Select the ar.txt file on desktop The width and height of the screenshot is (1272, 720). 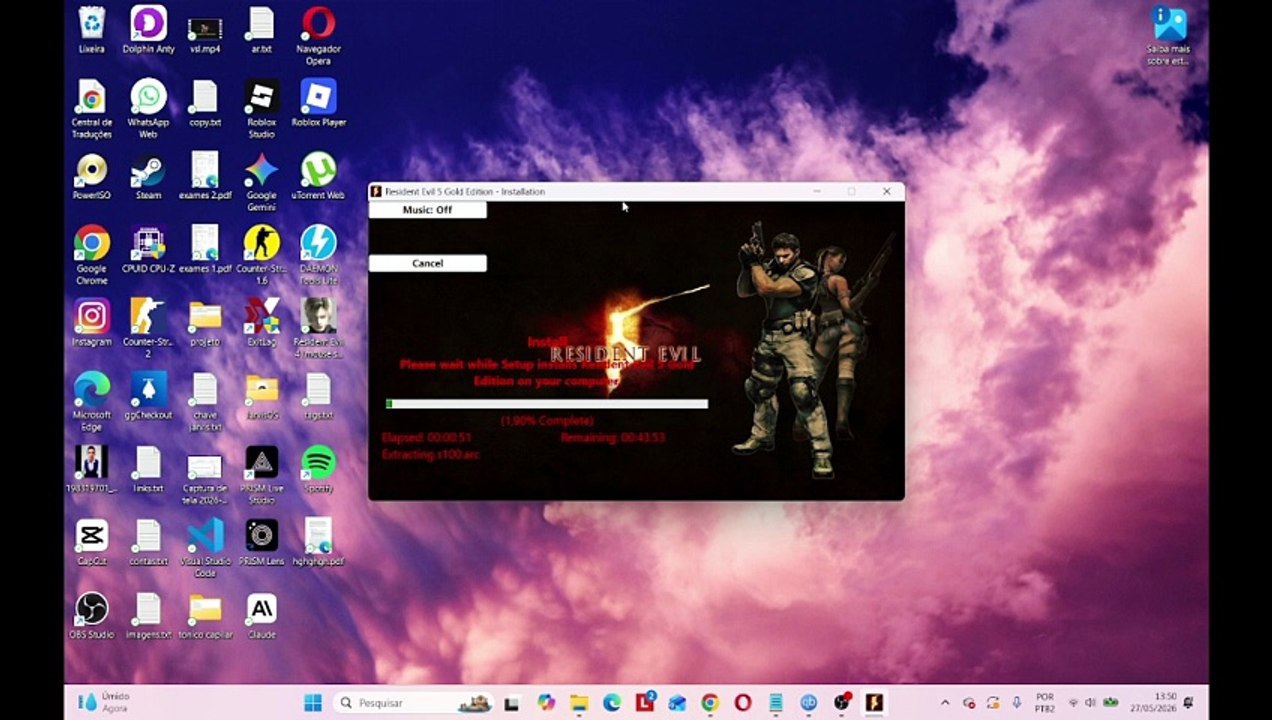(x=261, y=30)
